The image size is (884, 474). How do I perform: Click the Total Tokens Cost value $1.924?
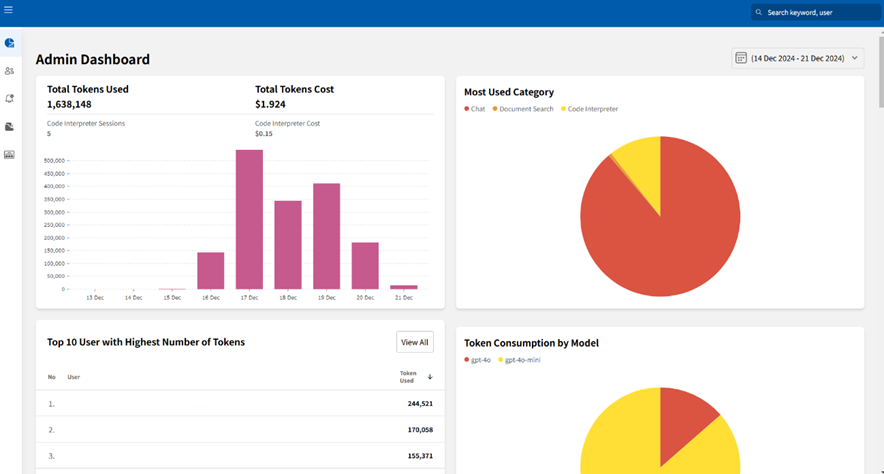[270, 104]
